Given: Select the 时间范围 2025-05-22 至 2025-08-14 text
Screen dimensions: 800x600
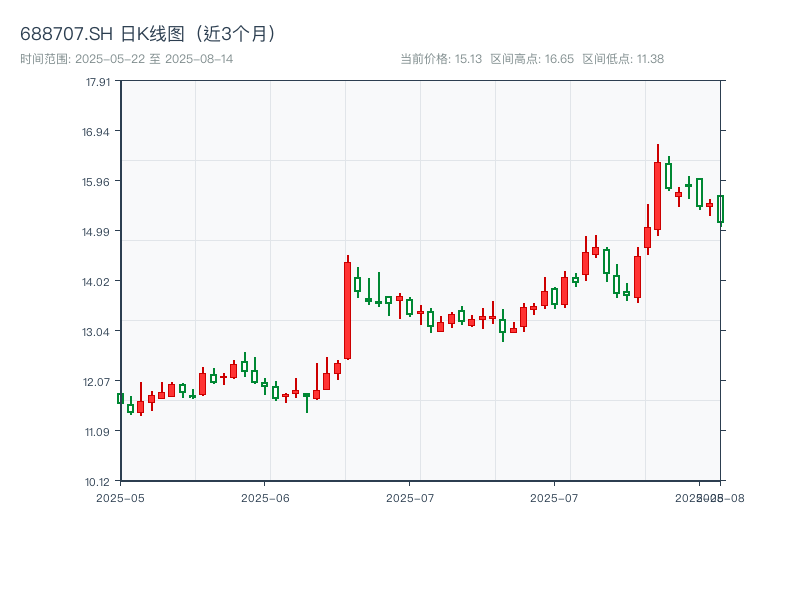Looking at the screenshot, I should coord(127,59).
